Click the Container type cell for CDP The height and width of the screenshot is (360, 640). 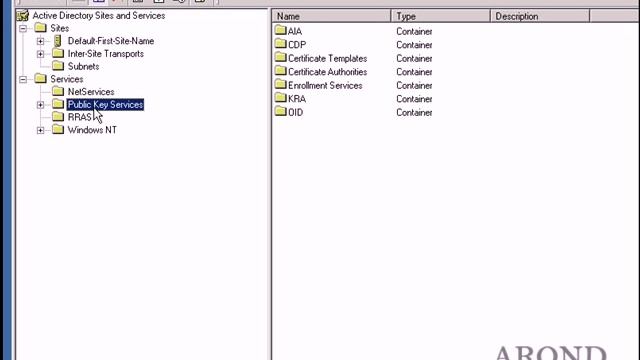(x=414, y=45)
